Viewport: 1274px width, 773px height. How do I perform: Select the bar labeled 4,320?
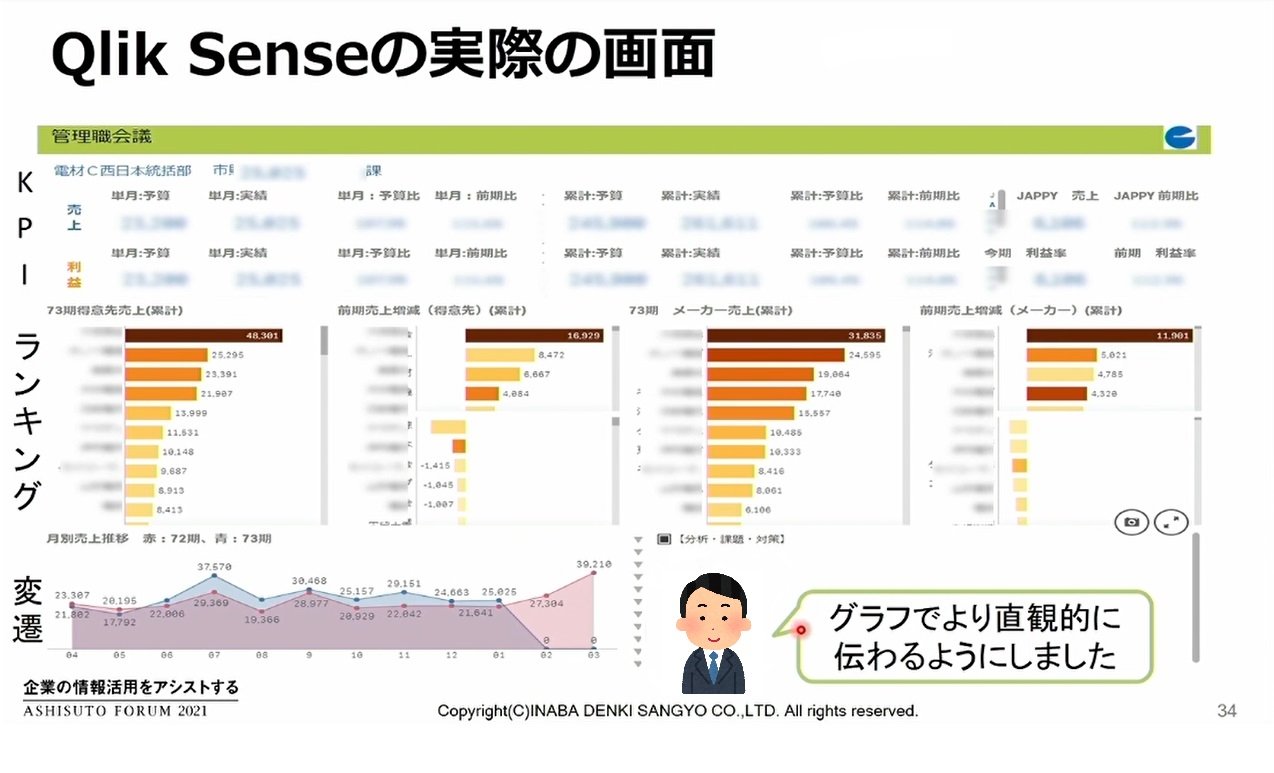pos(1057,393)
